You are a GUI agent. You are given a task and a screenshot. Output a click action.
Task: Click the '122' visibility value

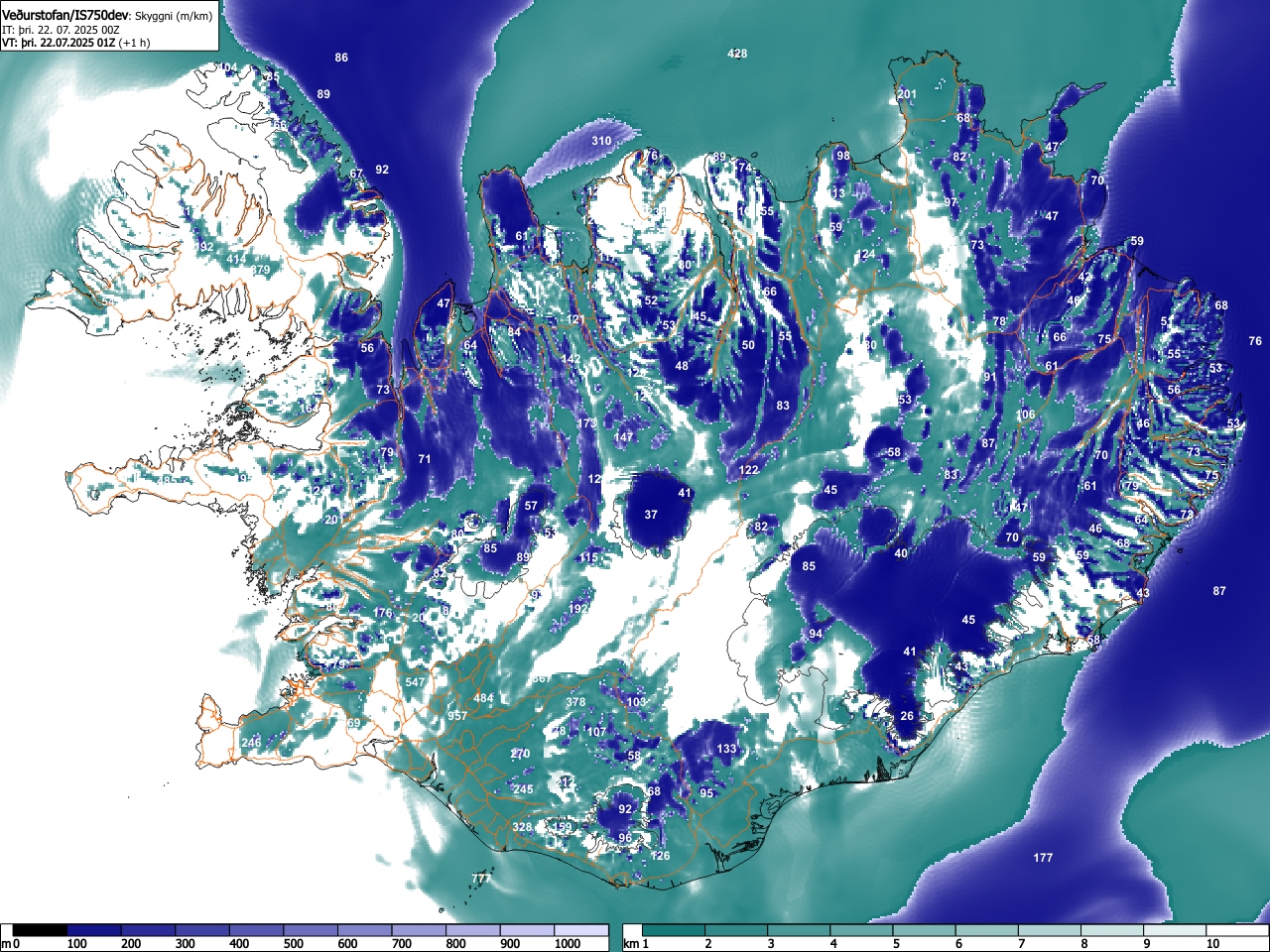point(749,470)
